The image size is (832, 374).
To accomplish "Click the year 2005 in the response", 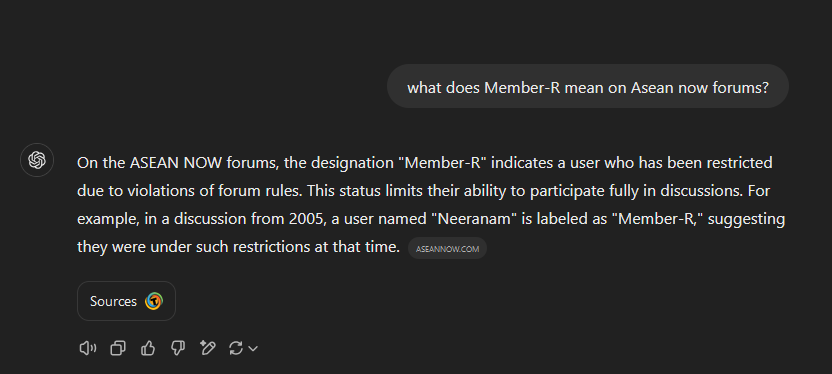I will (x=306, y=219).
